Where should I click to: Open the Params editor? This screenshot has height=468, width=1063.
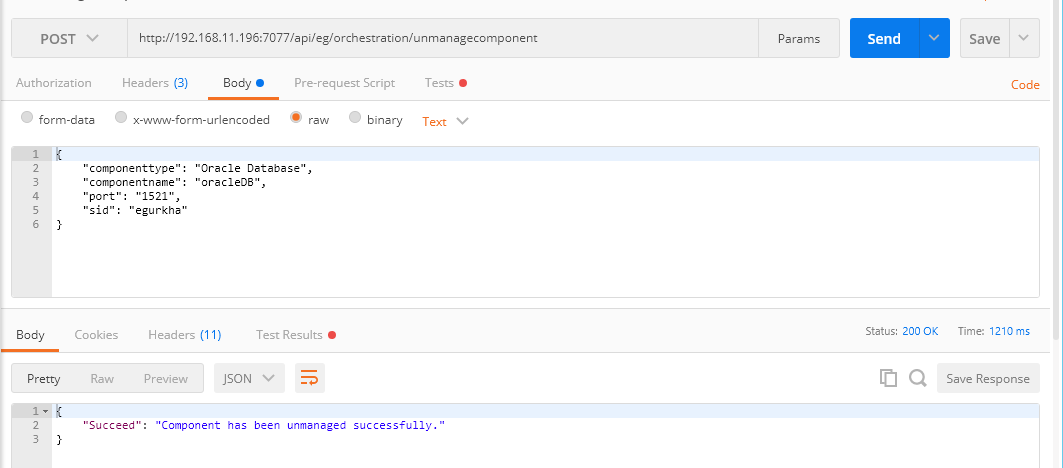[x=799, y=39]
